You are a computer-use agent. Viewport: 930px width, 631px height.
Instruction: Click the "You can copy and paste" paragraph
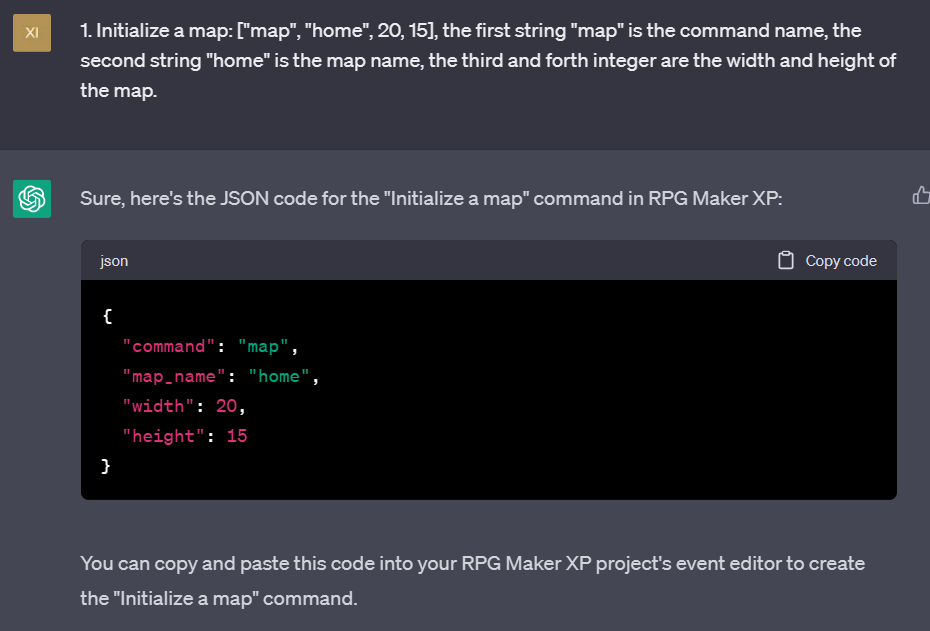click(472, 581)
